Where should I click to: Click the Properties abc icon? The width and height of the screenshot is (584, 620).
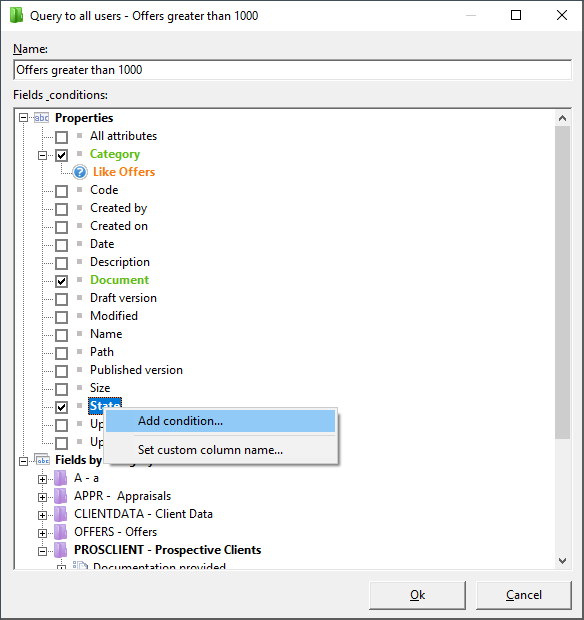coord(42,118)
